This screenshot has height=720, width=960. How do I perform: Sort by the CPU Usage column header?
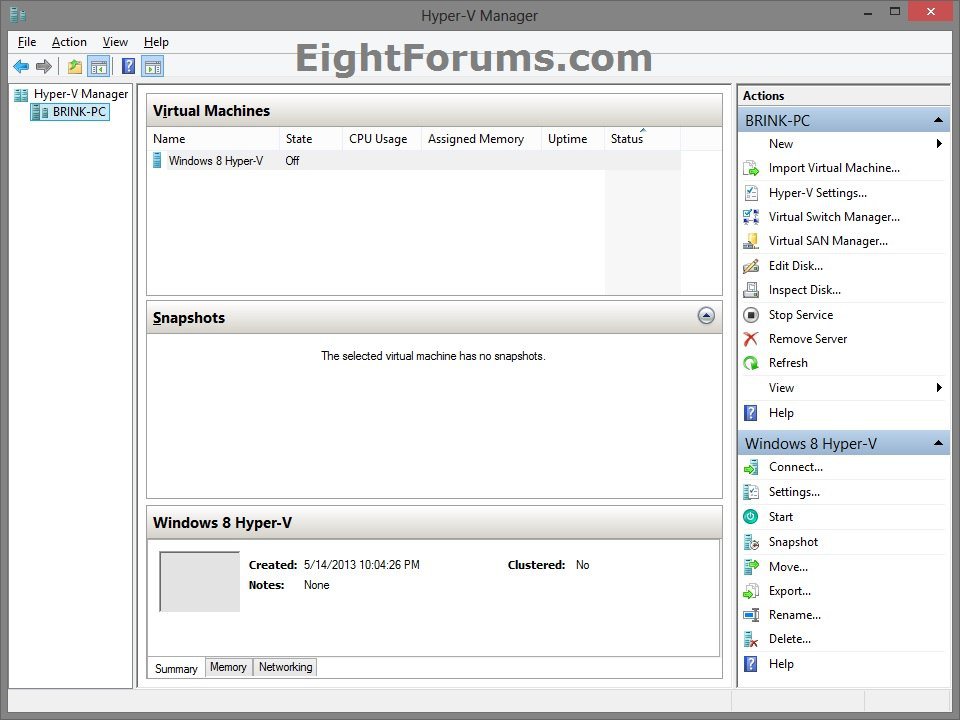click(382, 139)
